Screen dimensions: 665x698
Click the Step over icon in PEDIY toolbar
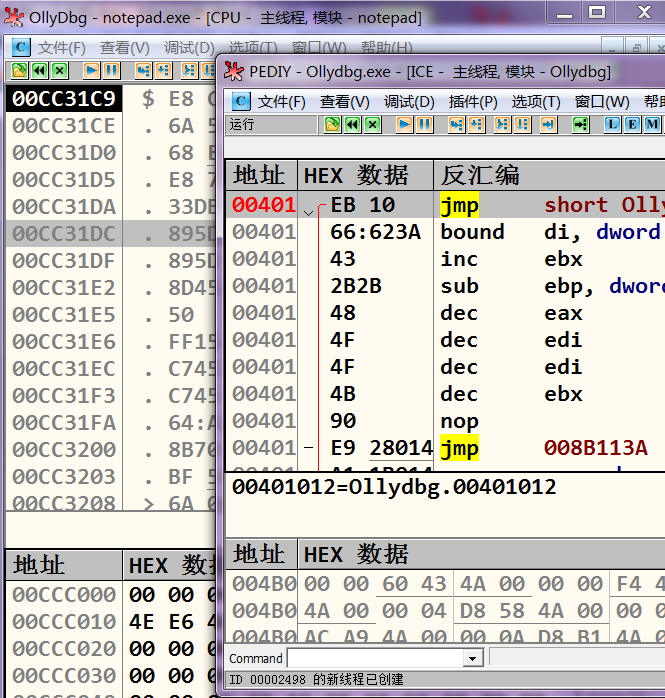point(476,125)
